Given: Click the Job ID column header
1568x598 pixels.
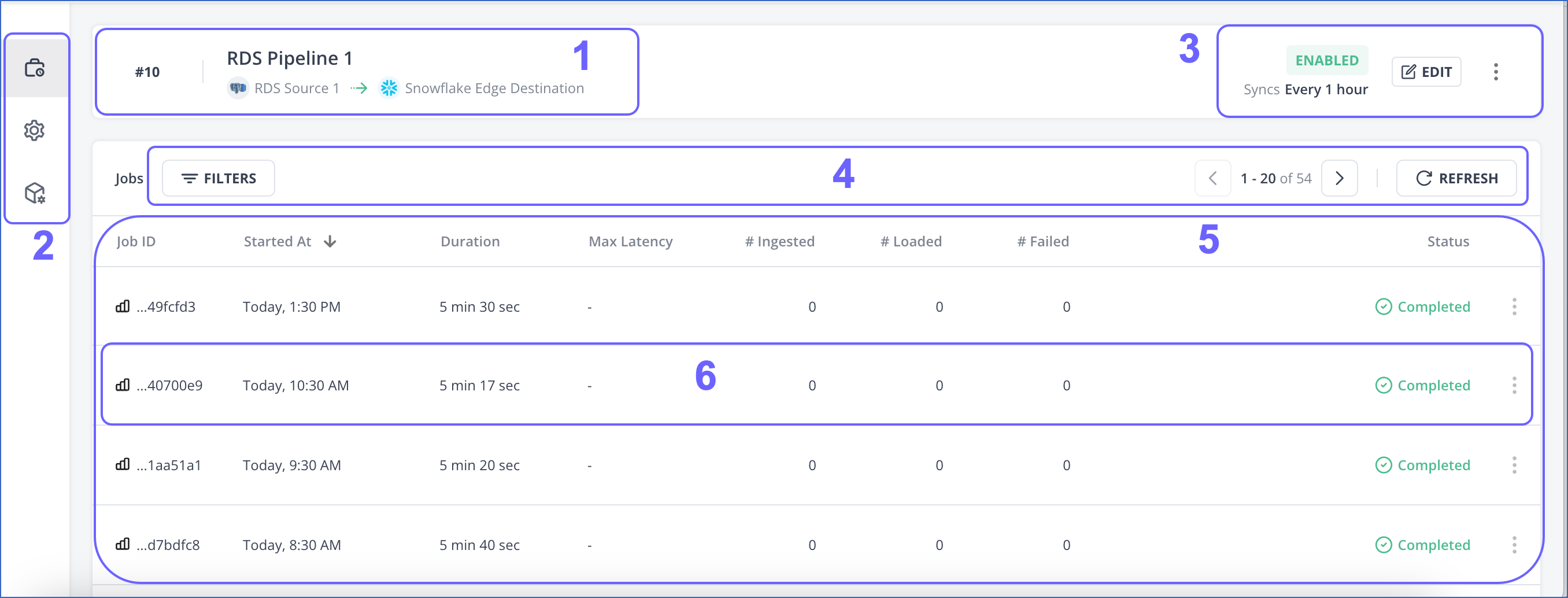Looking at the screenshot, I should [x=136, y=242].
